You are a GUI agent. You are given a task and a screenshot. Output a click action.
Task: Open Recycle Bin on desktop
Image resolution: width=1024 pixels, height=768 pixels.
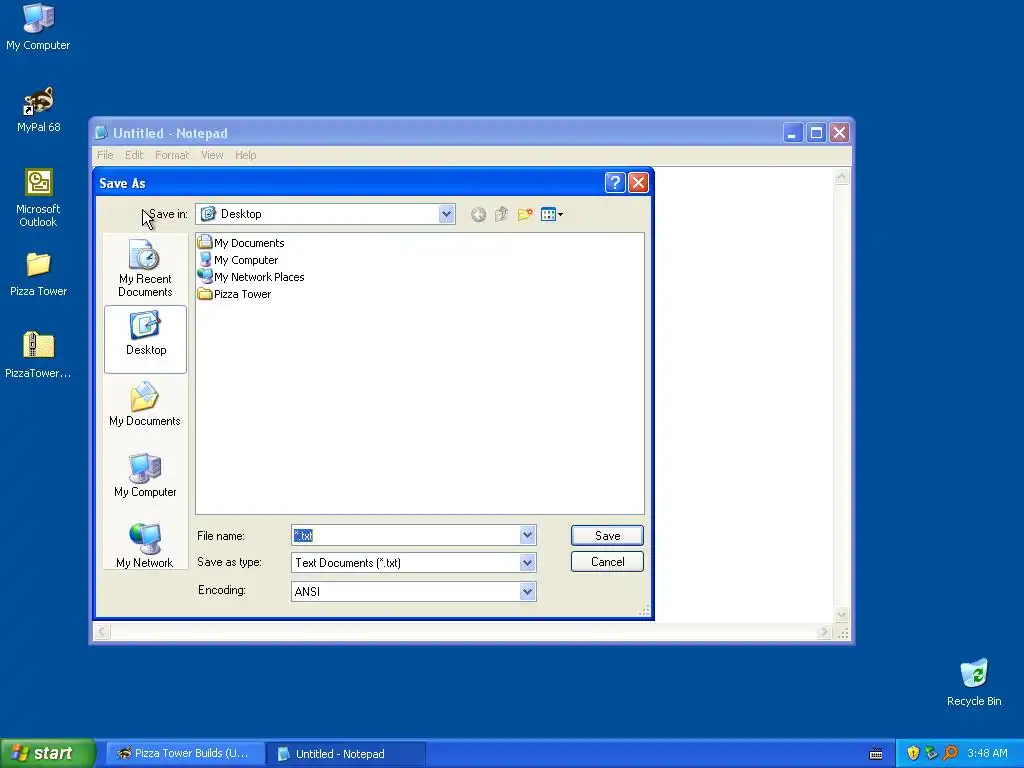pyautogui.click(x=974, y=682)
